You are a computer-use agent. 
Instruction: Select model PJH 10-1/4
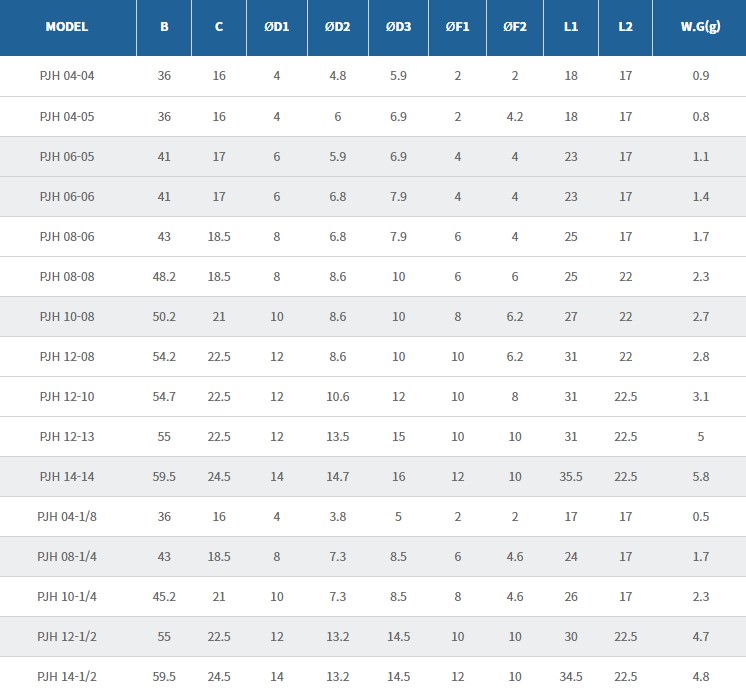pyautogui.click(x=67, y=597)
